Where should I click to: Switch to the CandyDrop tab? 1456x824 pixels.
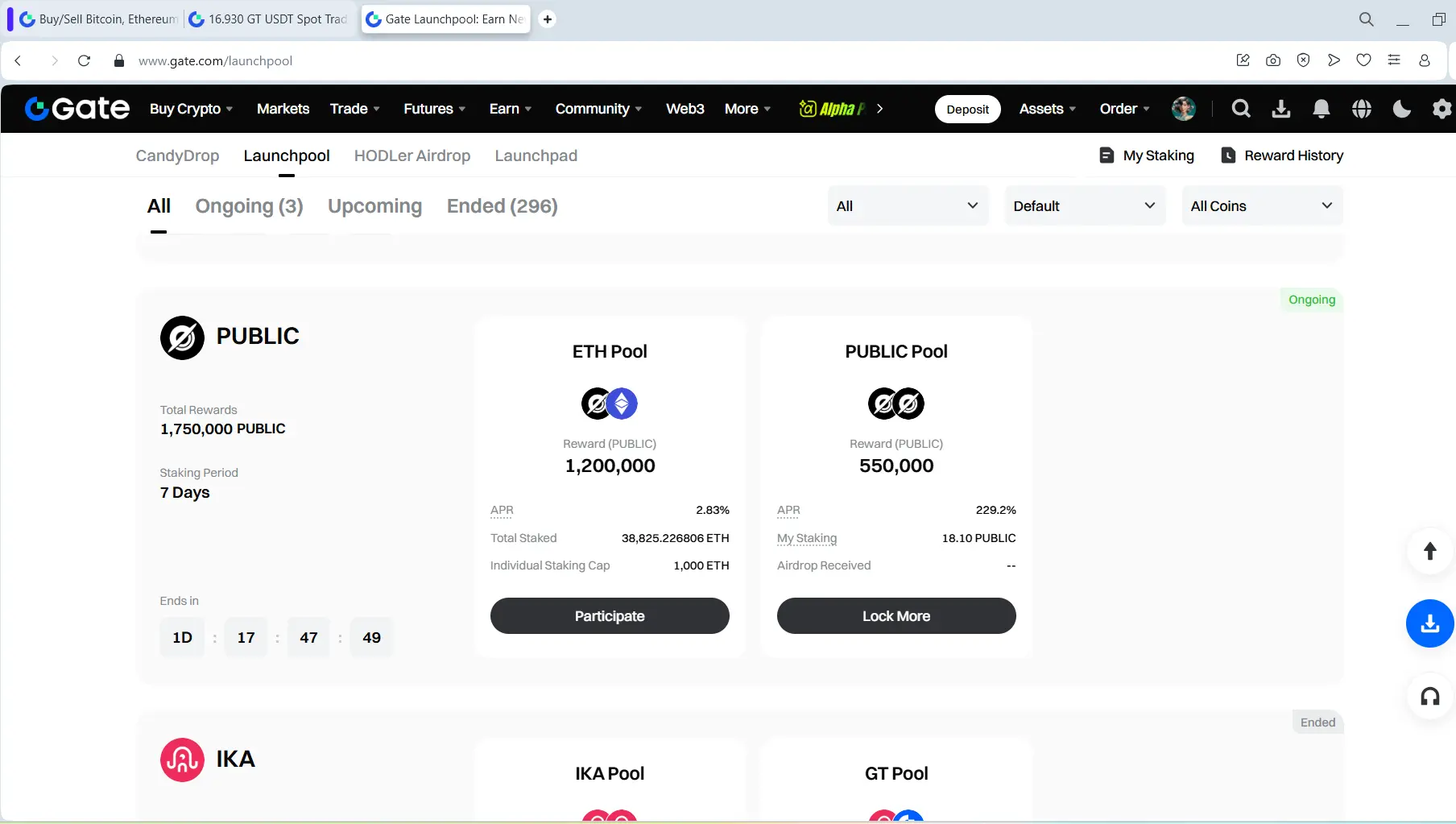click(177, 155)
